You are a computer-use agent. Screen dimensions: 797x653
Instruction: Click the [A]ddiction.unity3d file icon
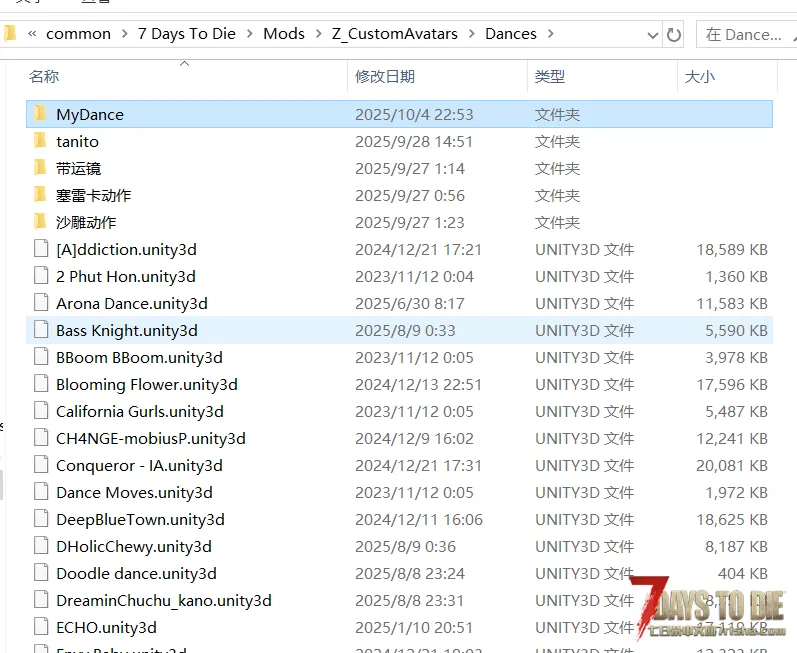pos(40,249)
